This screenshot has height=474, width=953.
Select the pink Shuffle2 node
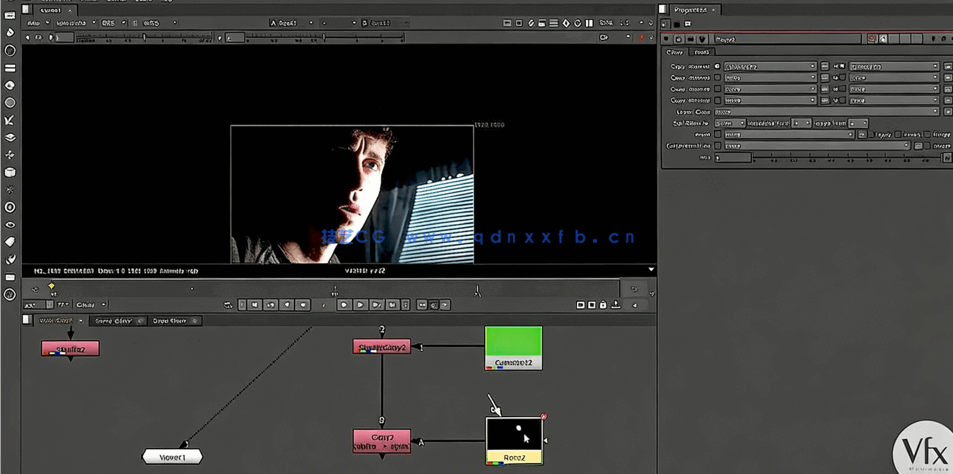pos(70,349)
